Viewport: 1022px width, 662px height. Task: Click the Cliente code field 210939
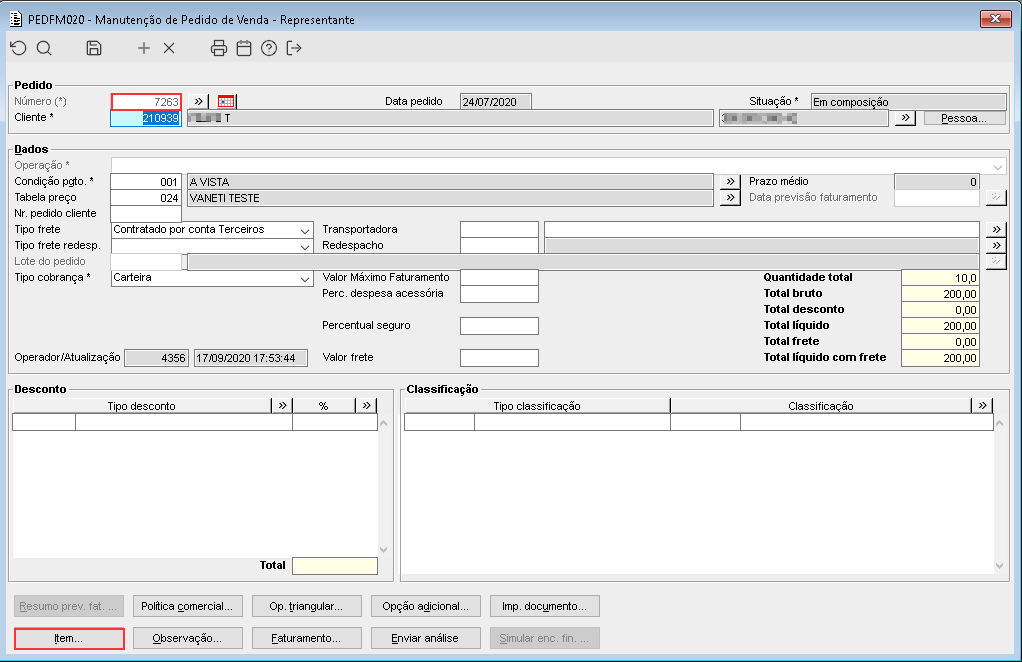coord(146,118)
